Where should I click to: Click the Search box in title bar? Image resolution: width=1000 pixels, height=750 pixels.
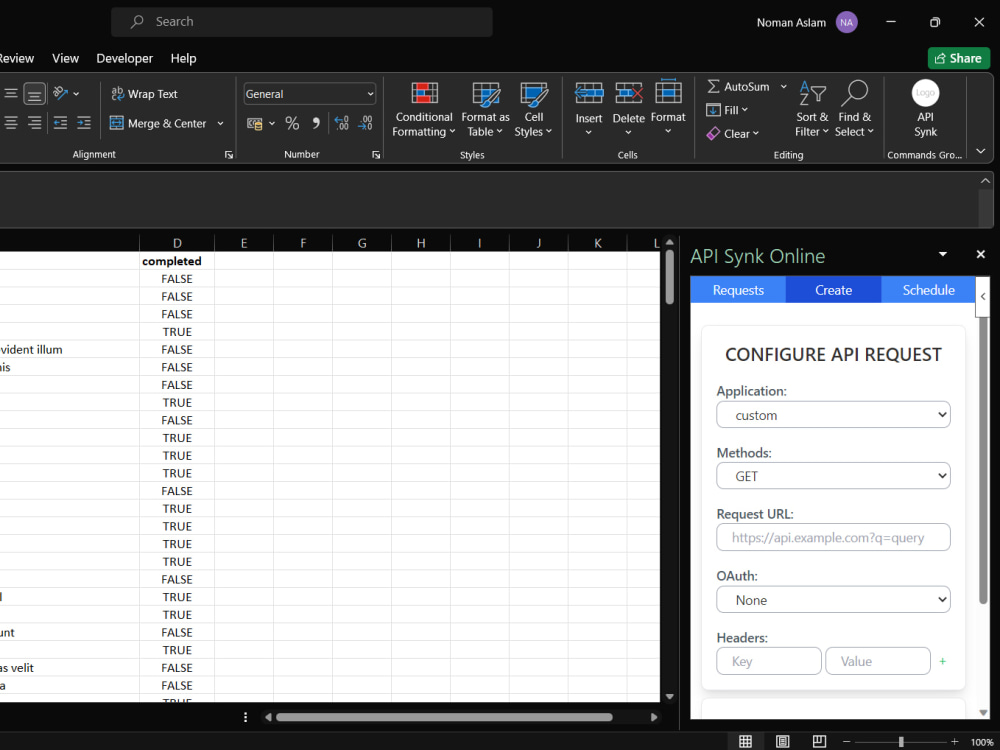[x=302, y=22]
